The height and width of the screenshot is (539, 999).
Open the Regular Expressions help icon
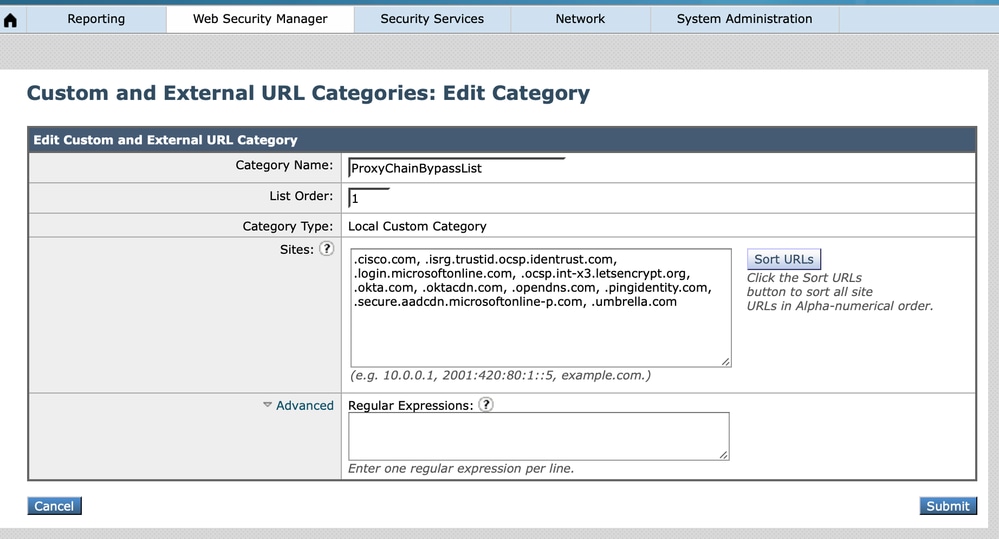pyautogui.click(x=486, y=405)
